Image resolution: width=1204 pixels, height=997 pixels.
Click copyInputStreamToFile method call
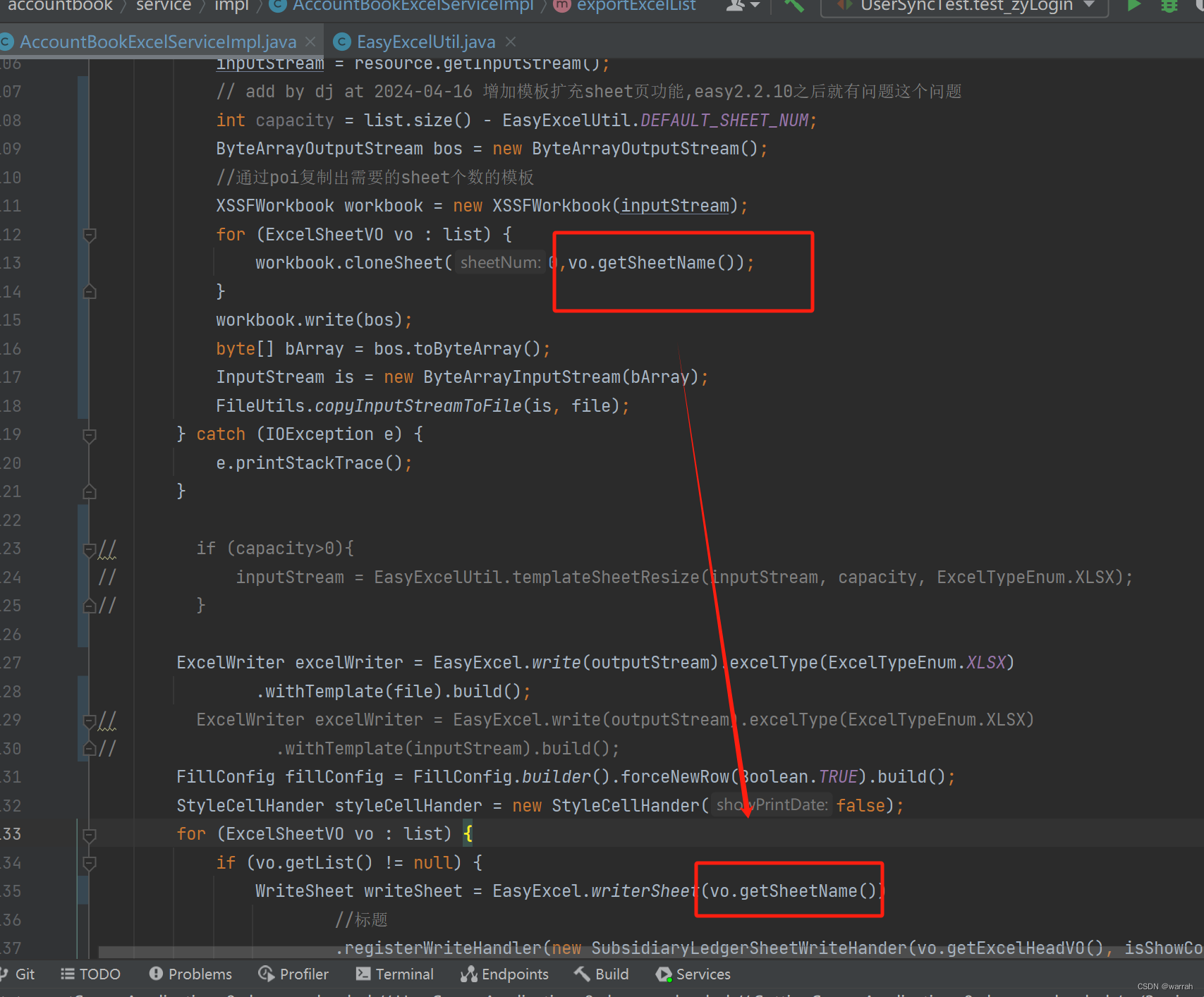pos(418,406)
